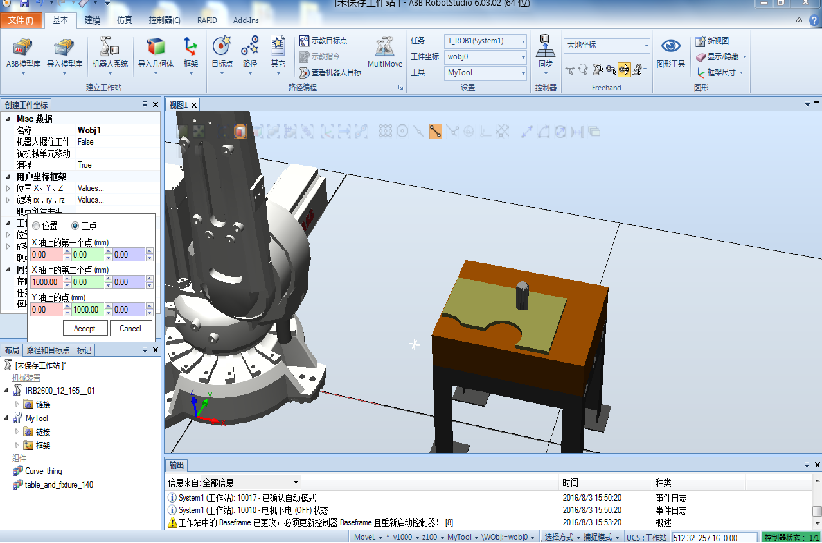Close the View1 tab

(x=193, y=105)
